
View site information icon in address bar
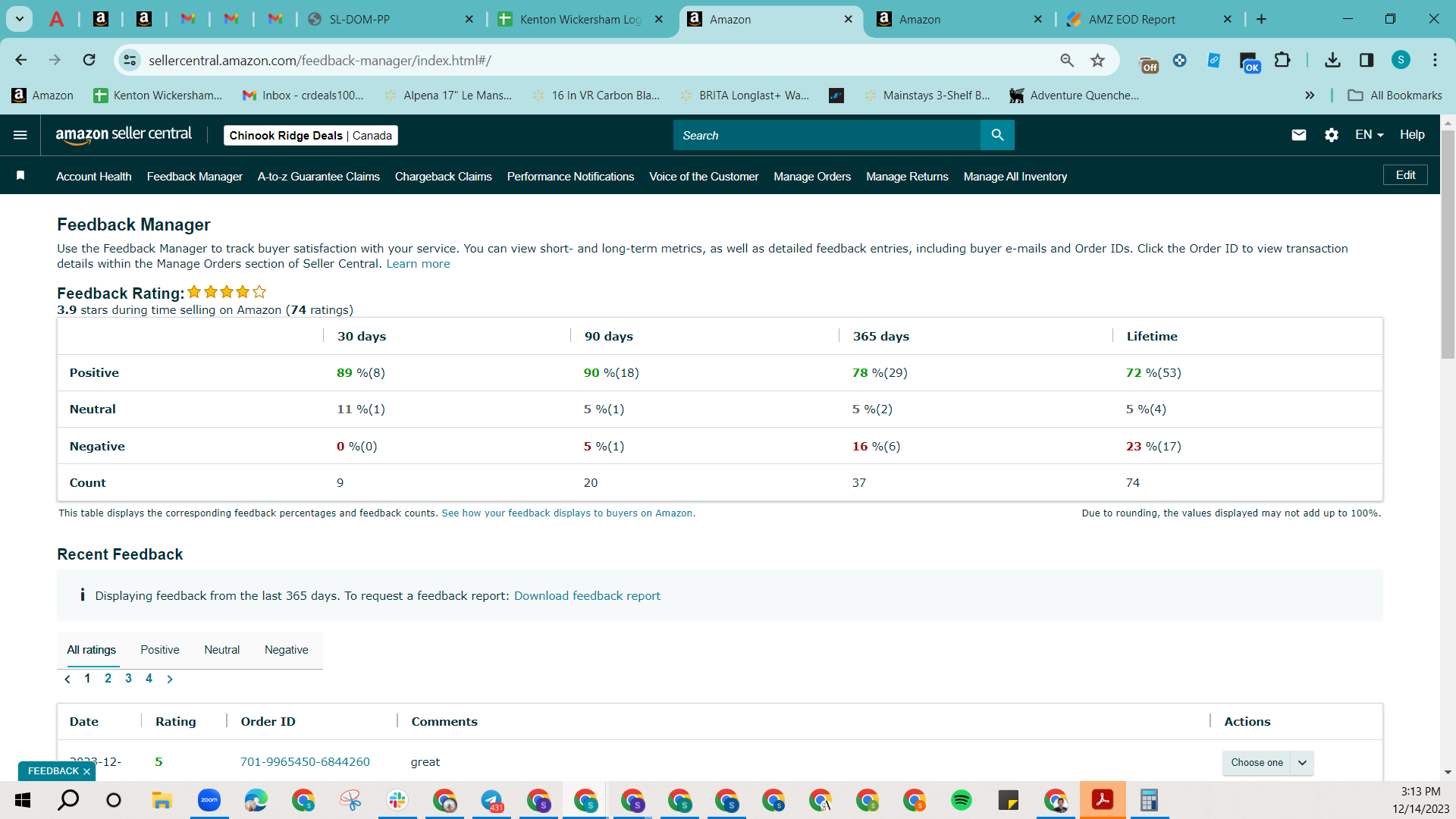click(x=130, y=60)
